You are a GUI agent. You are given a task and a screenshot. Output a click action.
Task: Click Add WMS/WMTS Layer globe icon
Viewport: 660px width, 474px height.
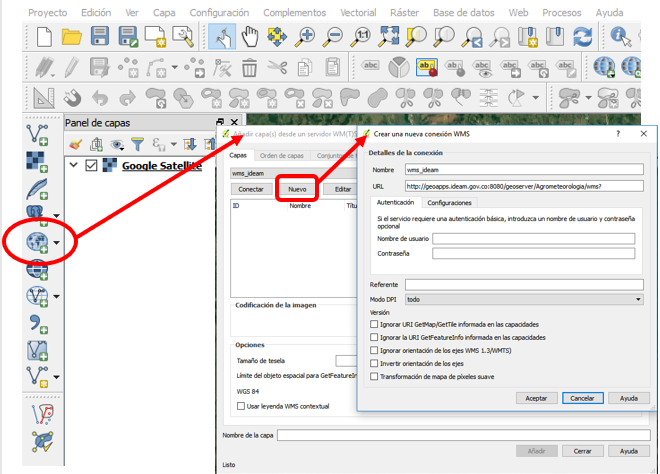tap(37, 242)
